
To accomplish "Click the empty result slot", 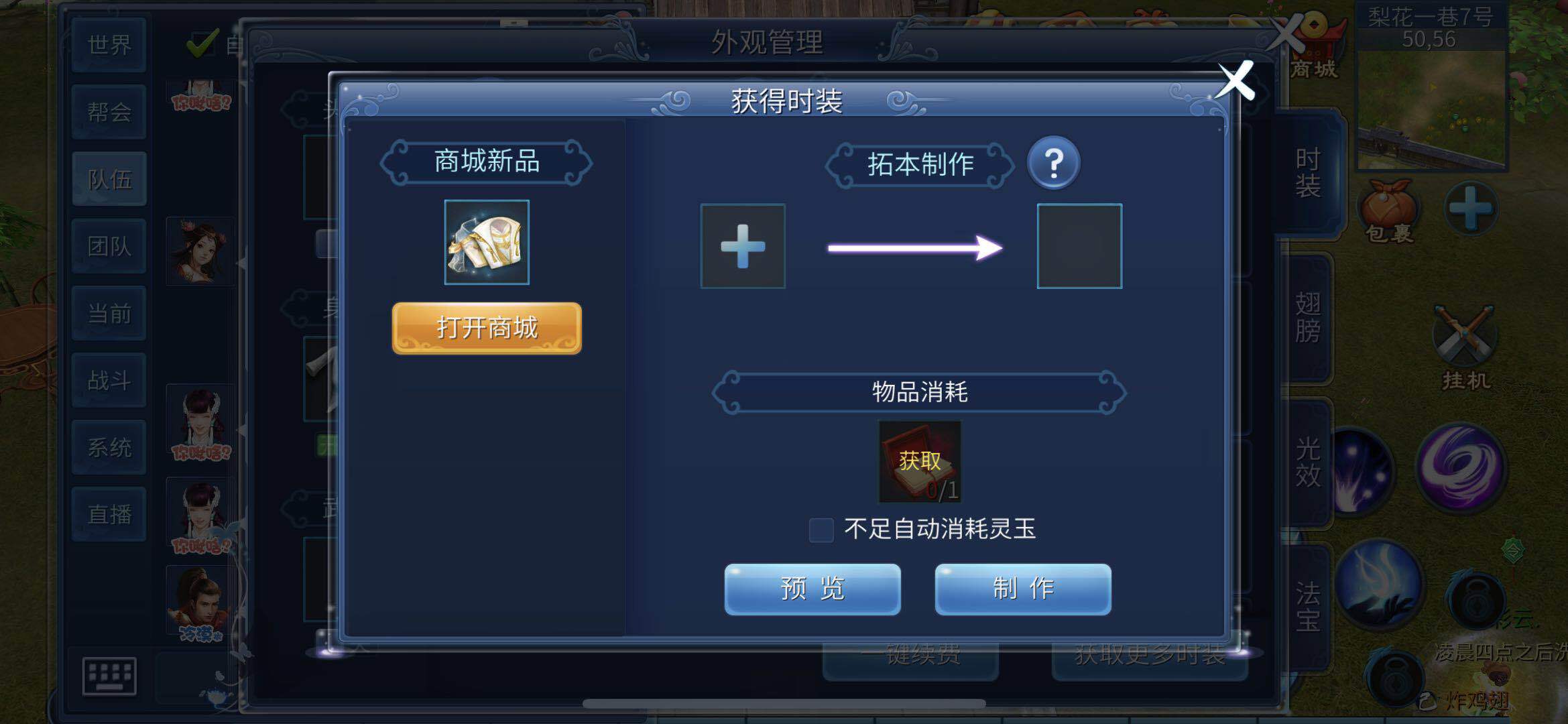I will 1079,246.
